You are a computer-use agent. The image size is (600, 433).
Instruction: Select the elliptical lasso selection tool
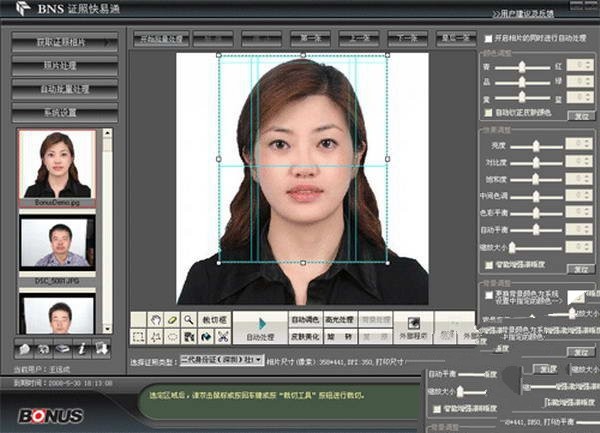tap(172, 337)
